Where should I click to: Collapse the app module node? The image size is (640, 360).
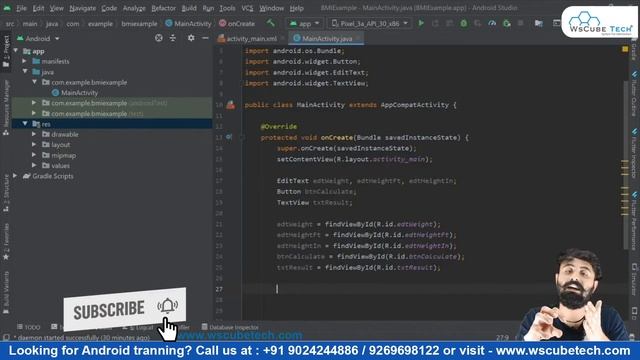point(16,51)
